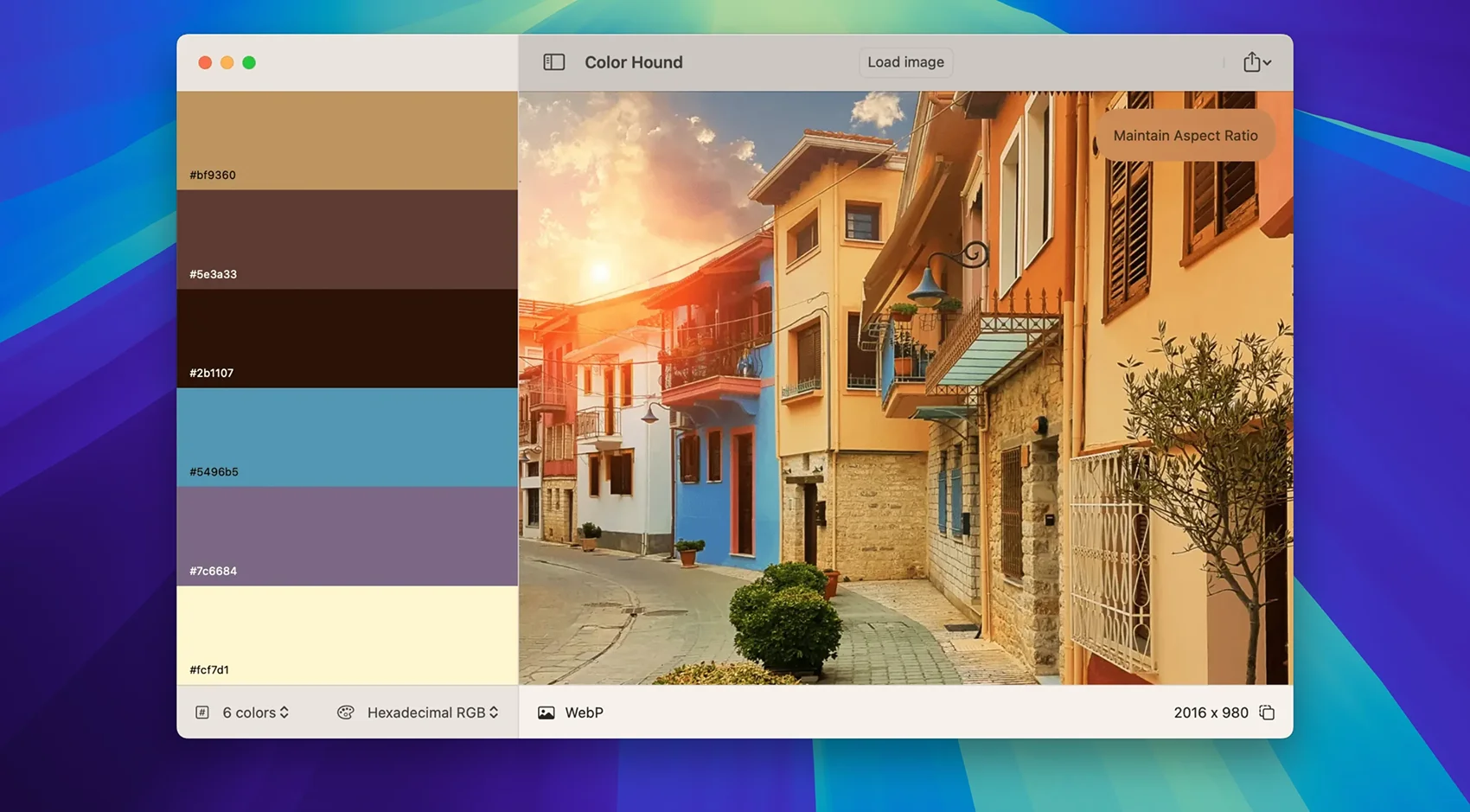1470x812 pixels.
Task: Expand the chevron beside the share icon
Action: [1267, 63]
